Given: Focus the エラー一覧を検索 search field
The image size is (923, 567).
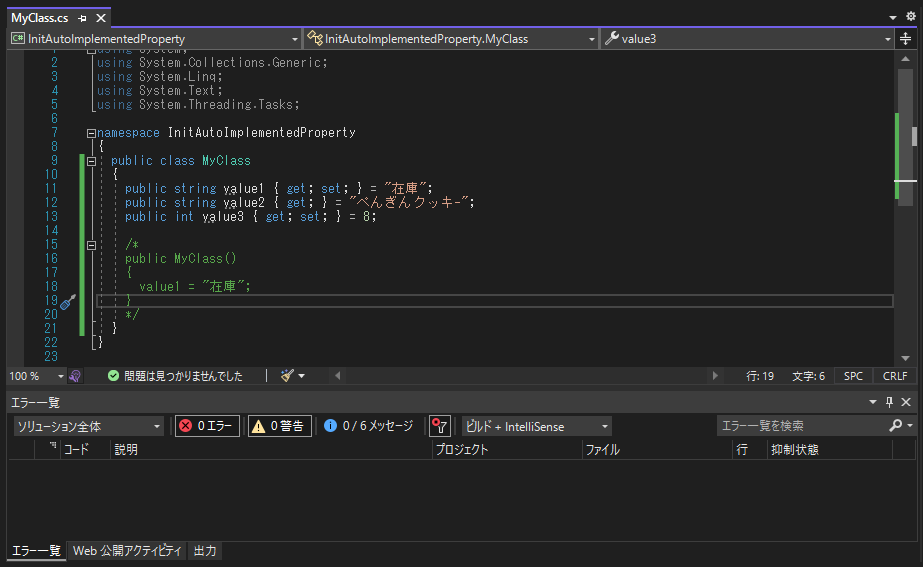Looking at the screenshot, I should pos(802,426).
